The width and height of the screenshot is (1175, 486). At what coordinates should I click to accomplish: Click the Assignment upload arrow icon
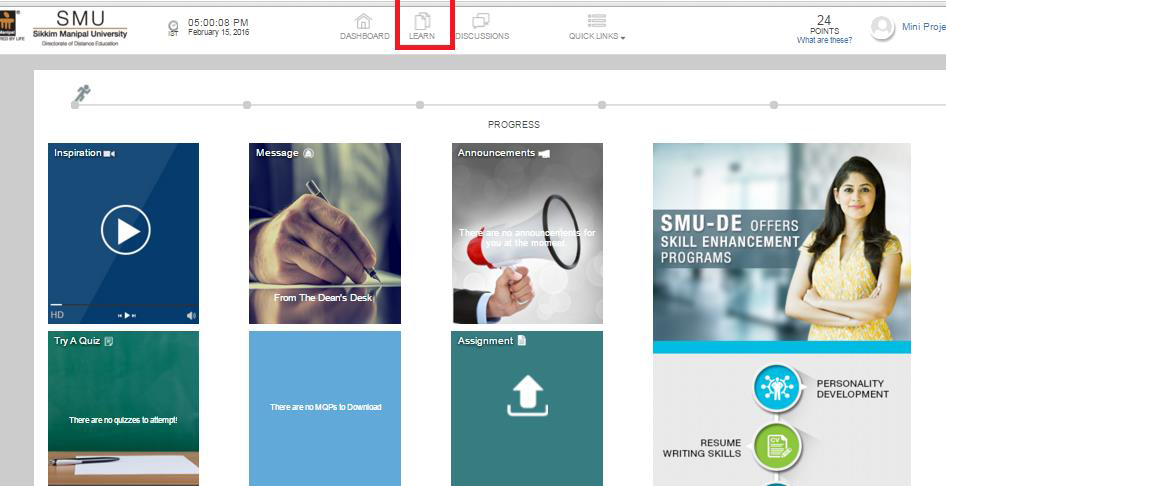click(x=527, y=395)
